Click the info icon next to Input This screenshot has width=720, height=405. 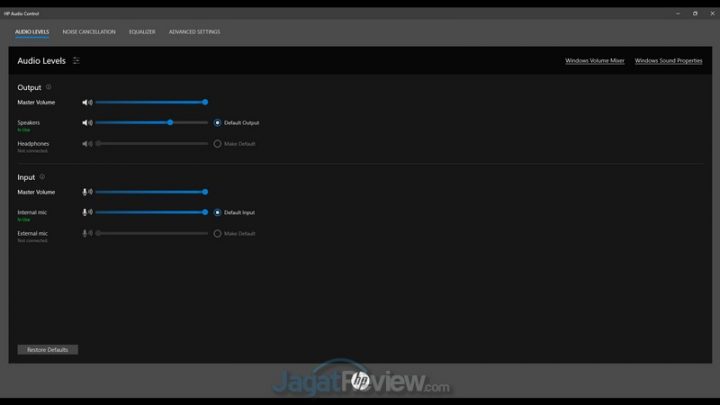[42, 177]
